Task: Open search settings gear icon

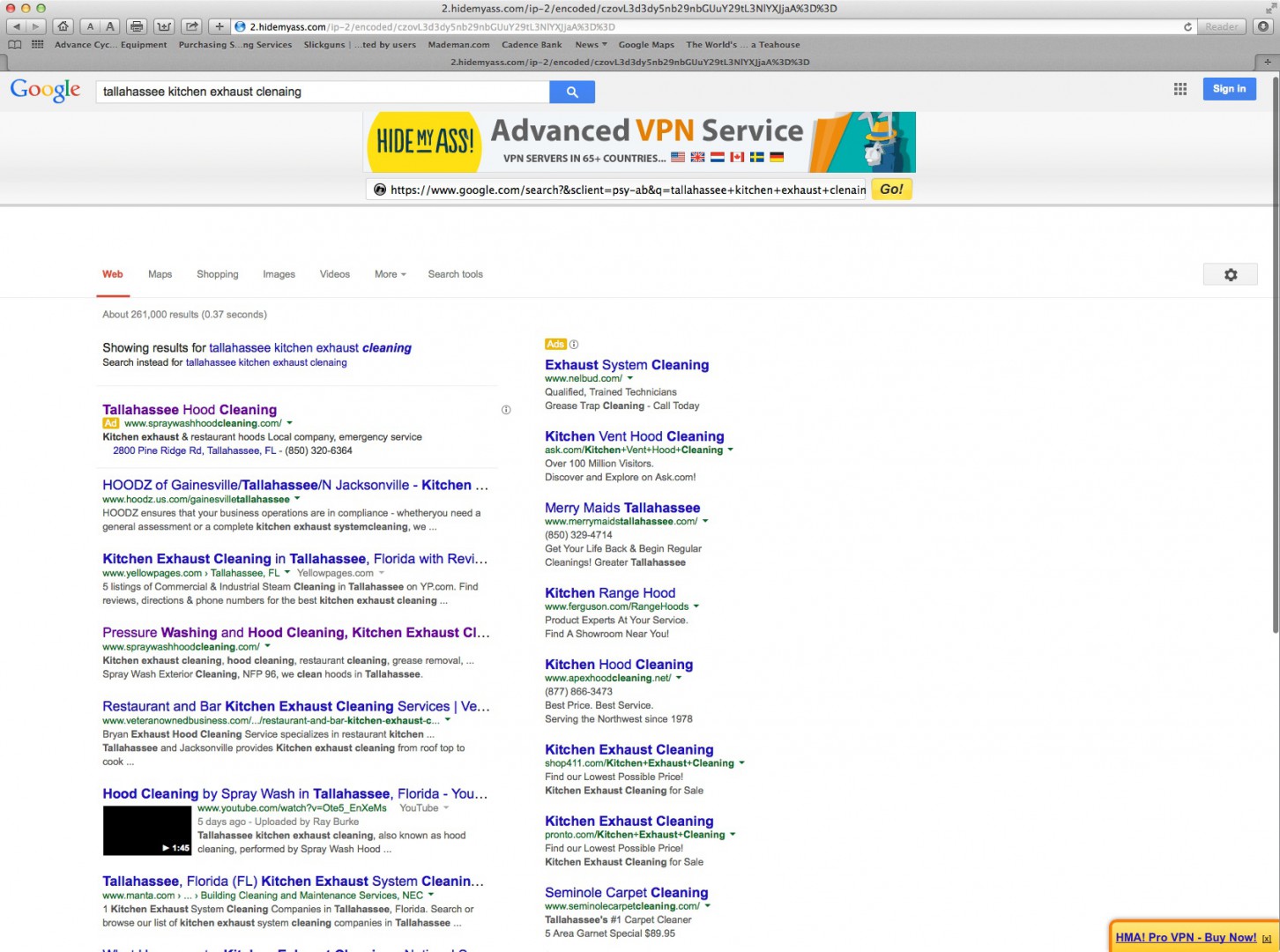Action: tap(1231, 275)
